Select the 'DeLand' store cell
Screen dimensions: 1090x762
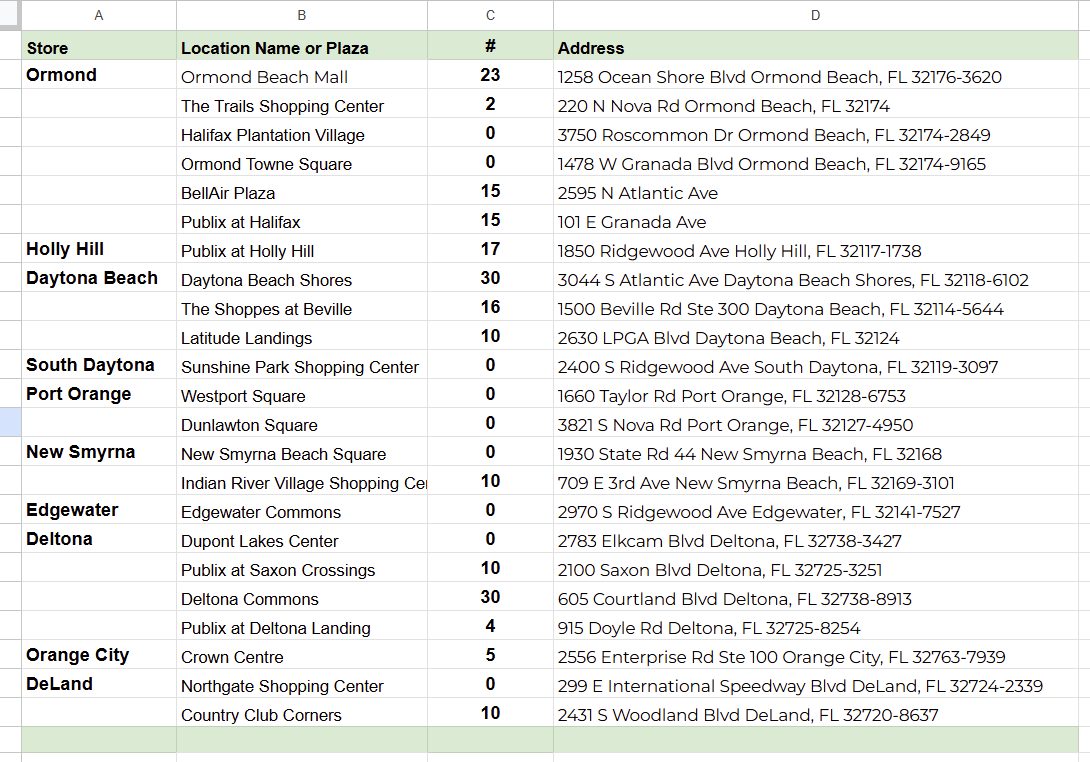pos(99,683)
